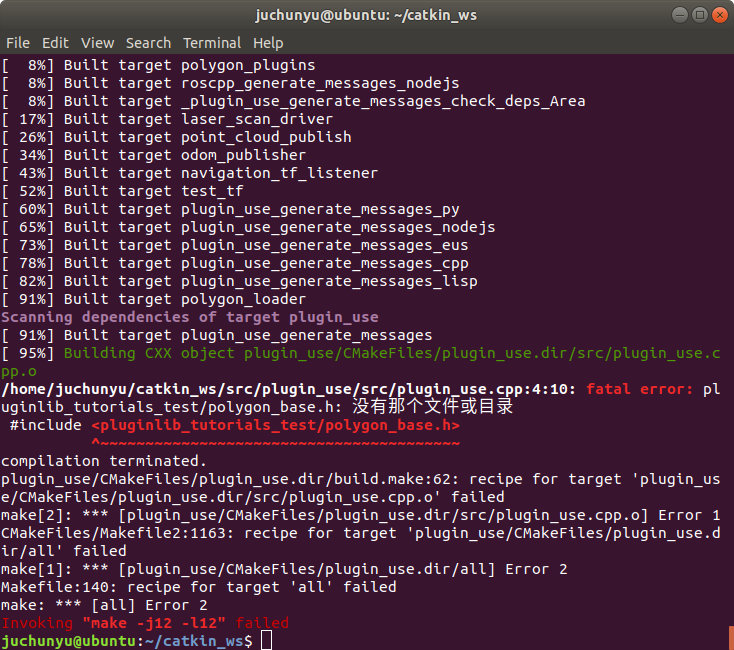Click 'plugin_use_generate_messages_eus' text
The width and height of the screenshot is (734, 650).
click(324, 245)
